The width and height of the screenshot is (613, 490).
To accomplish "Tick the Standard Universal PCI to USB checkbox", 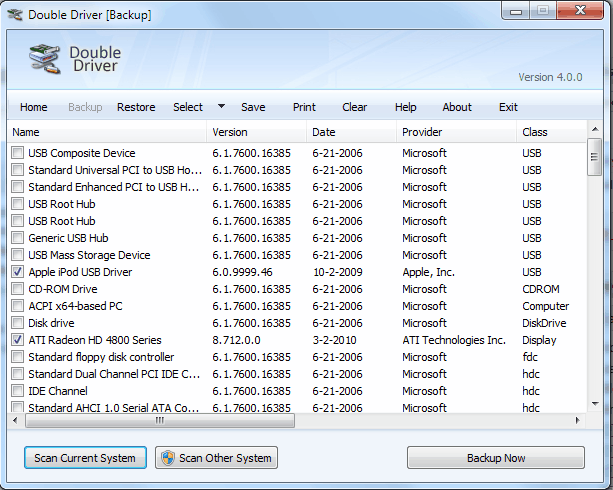I will [x=18, y=170].
